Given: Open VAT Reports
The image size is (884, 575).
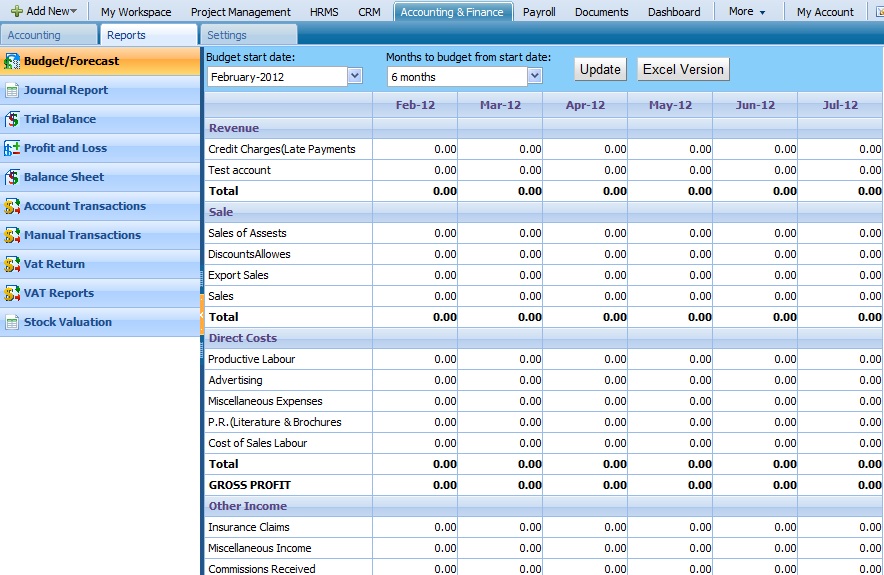Looking at the screenshot, I should point(59,293).
